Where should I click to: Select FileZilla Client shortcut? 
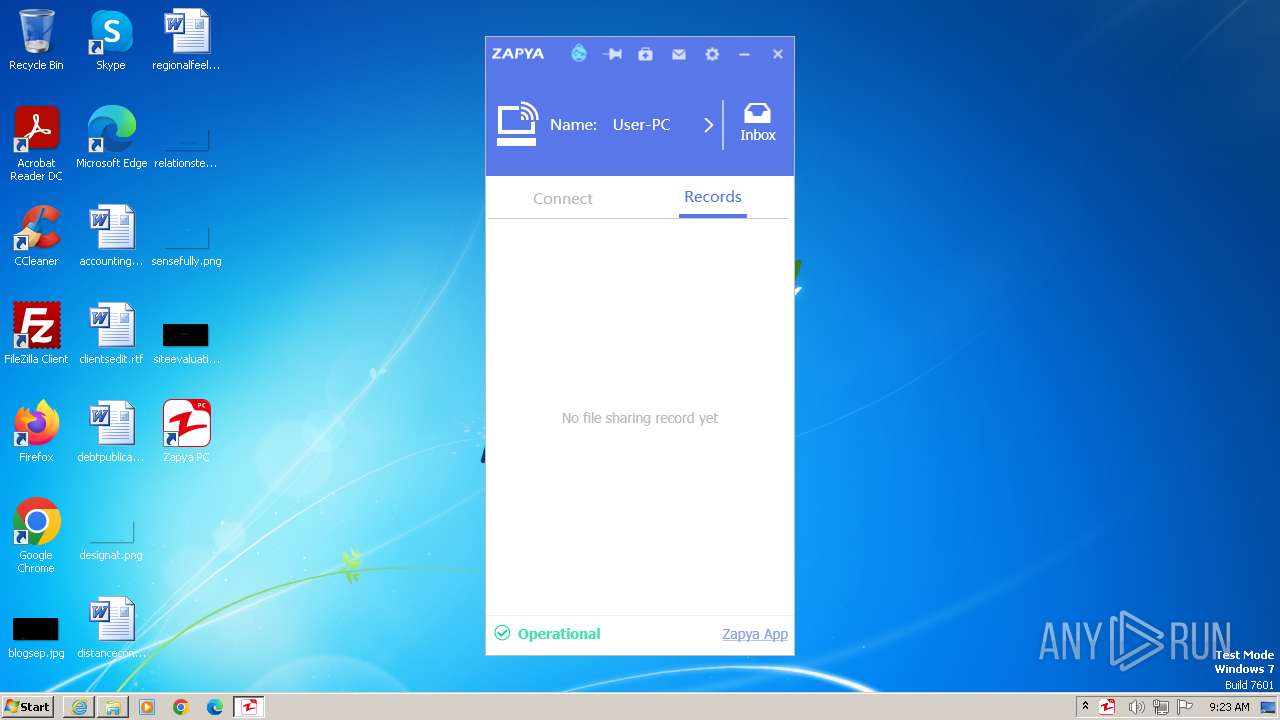point(36,334)
